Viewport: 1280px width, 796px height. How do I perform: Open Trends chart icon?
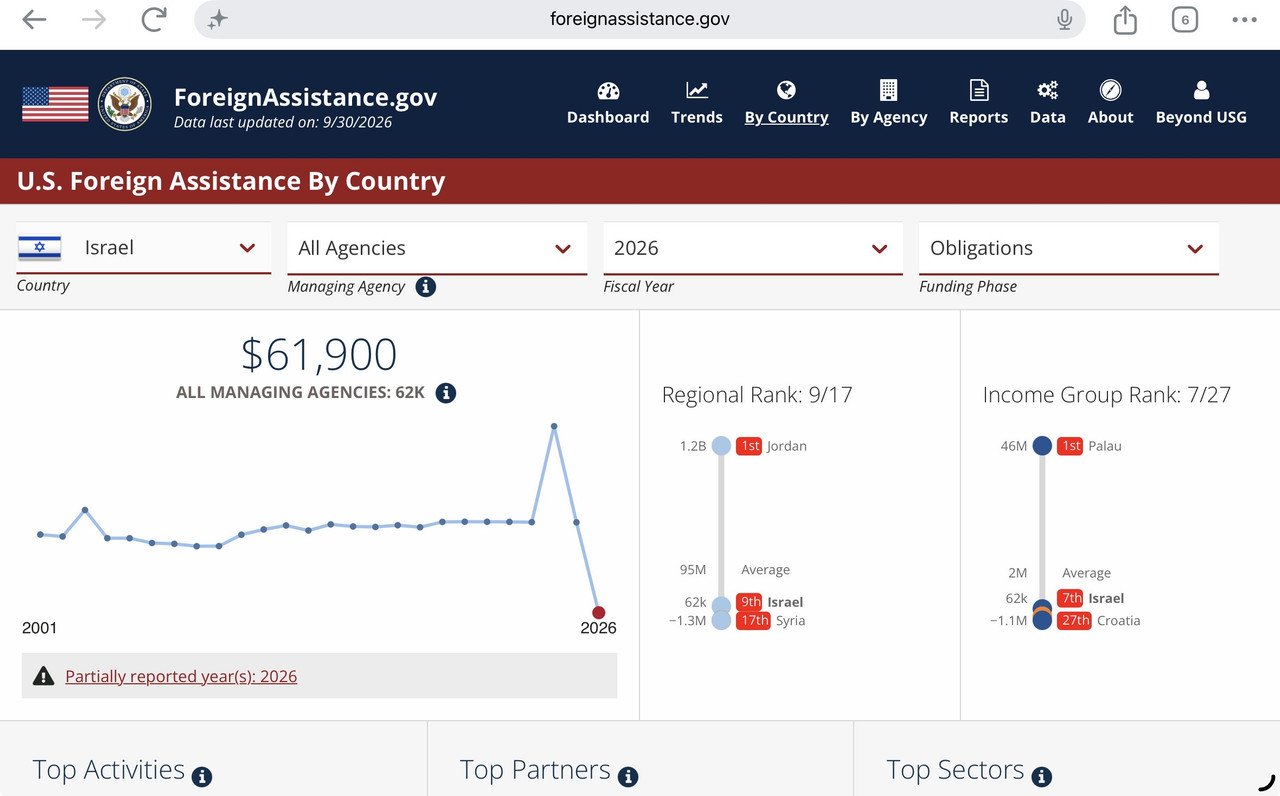tap(697, 91)
